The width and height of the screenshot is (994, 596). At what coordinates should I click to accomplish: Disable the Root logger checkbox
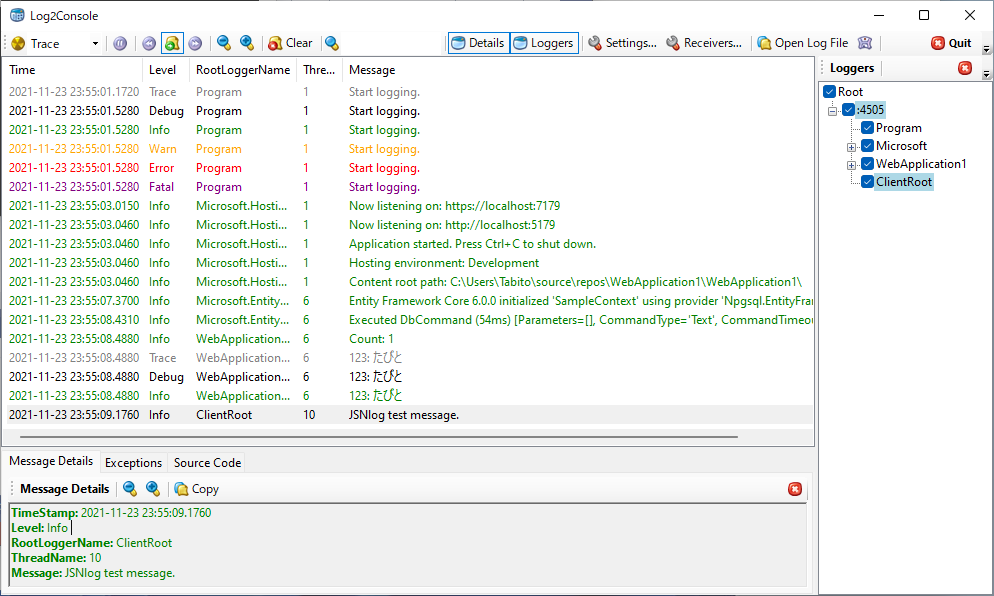pos(829,91)
